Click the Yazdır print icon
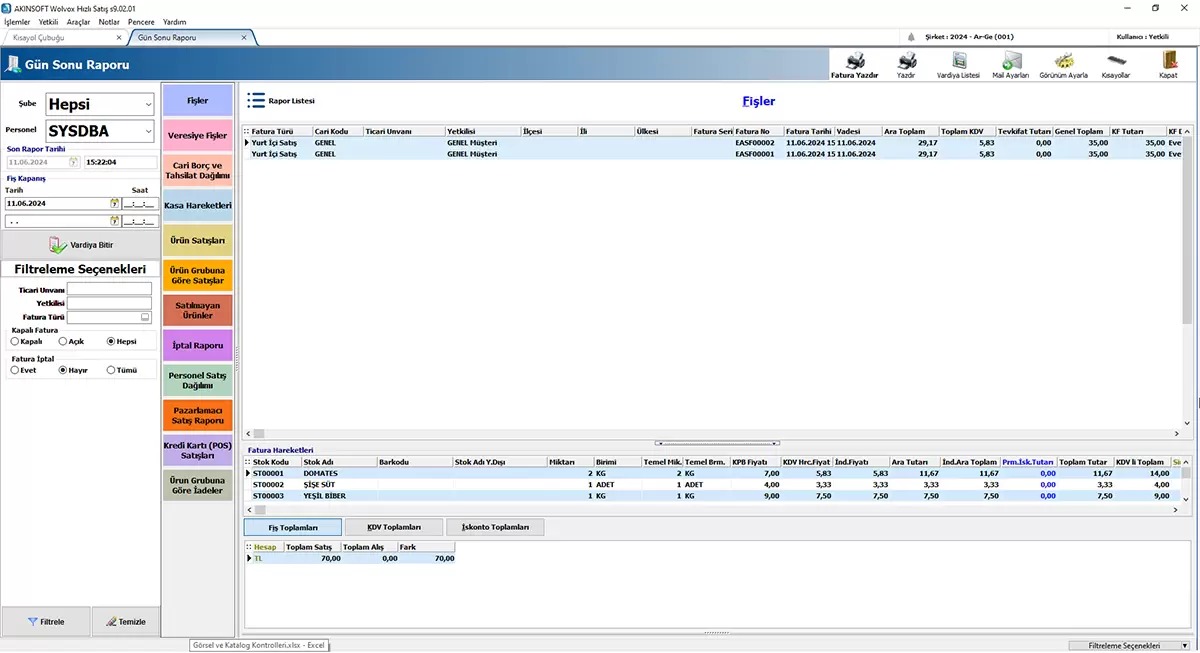 (906, 61)
